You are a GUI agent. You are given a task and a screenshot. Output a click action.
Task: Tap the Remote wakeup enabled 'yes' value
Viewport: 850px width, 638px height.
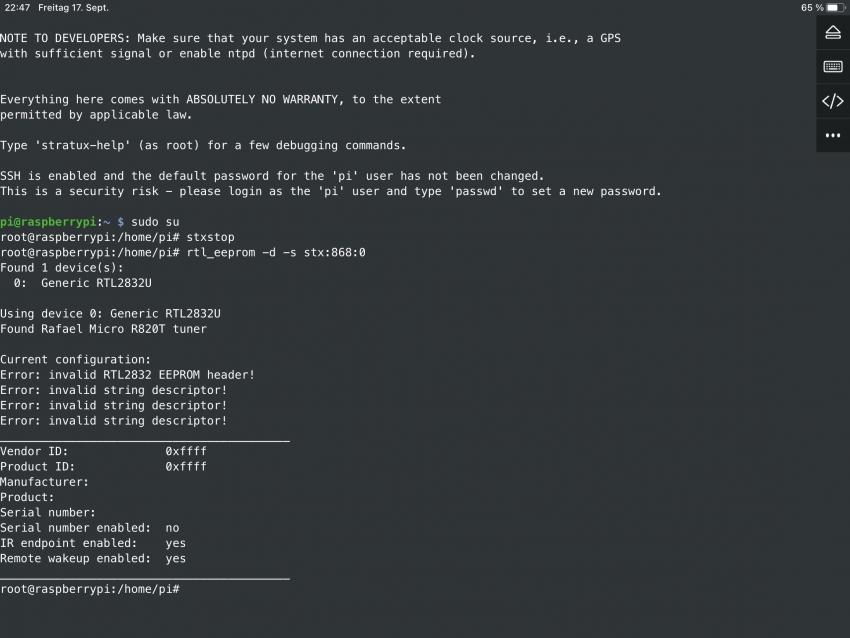pyautogui.click(x=176, y=559)
